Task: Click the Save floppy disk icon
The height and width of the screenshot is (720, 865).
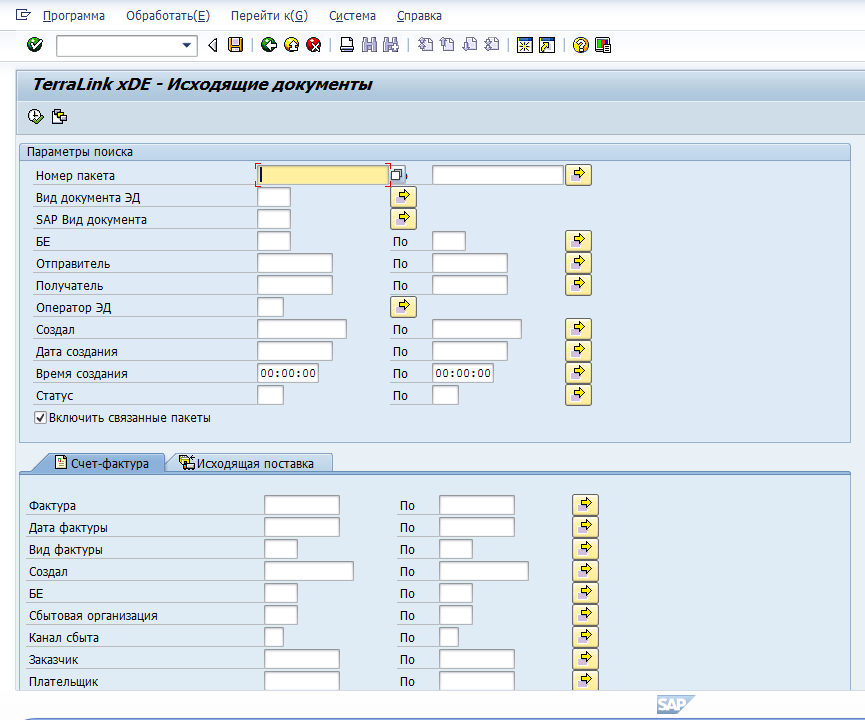Action: coord(236,45)
